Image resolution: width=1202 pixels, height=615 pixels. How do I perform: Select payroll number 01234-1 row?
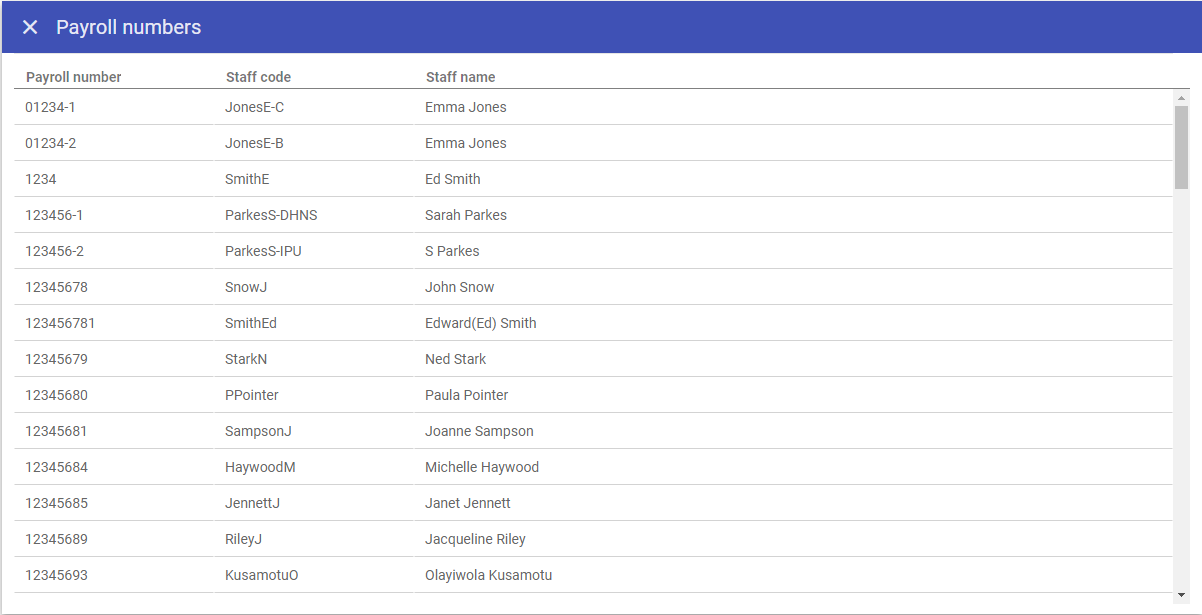click(x=50, y=107)
